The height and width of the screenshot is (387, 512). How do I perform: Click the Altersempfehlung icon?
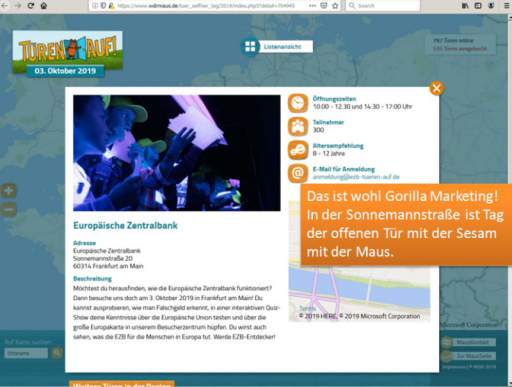(x=298, y=150)
